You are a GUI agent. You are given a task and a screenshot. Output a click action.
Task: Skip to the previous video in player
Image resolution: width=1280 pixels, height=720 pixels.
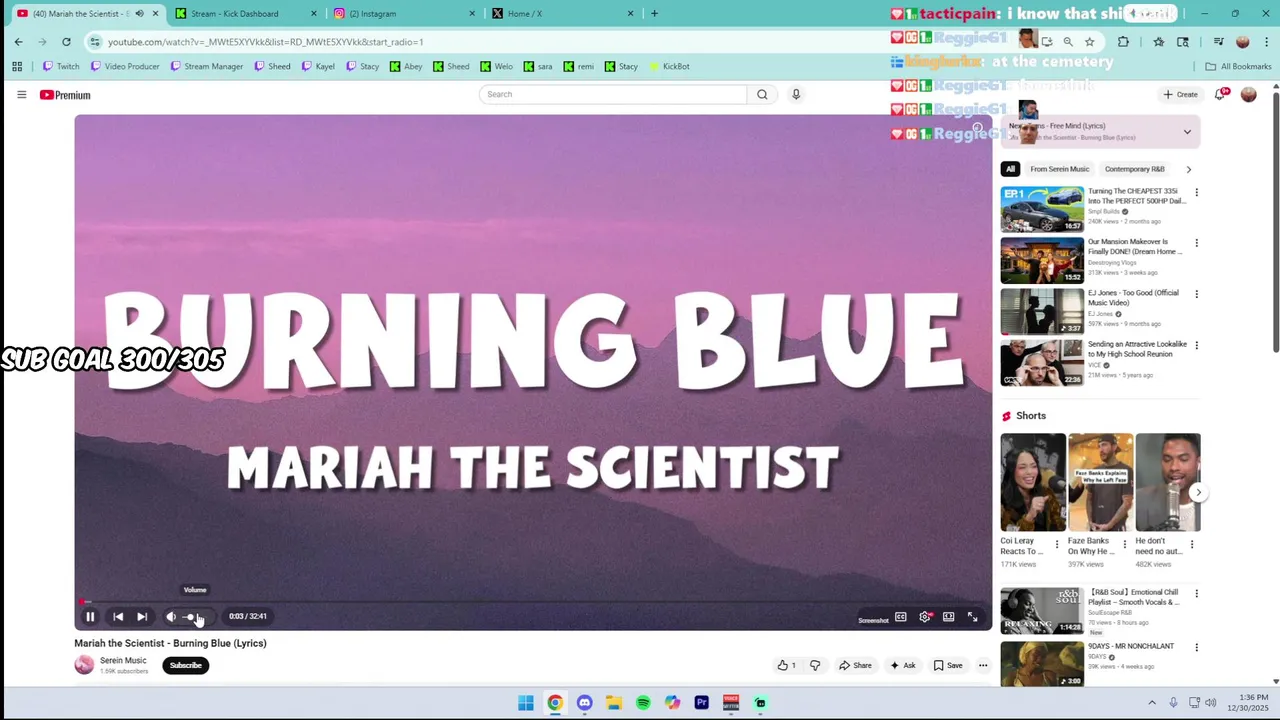point(118,617)
